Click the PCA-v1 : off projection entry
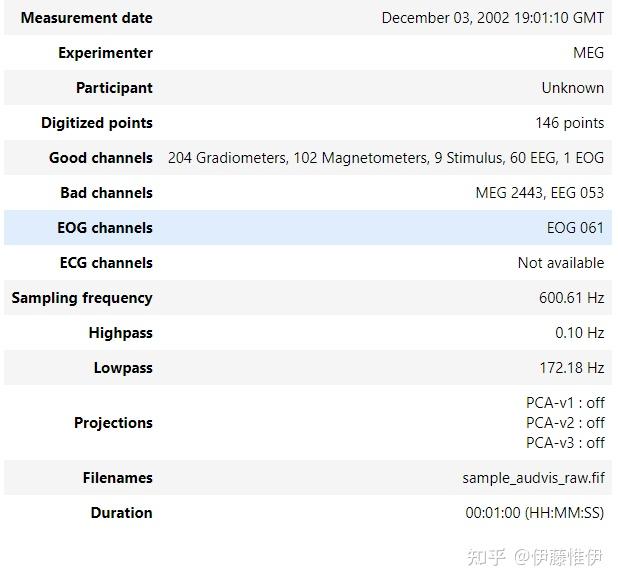This screenshot has height=583, width=618. (x=565, y=403)
